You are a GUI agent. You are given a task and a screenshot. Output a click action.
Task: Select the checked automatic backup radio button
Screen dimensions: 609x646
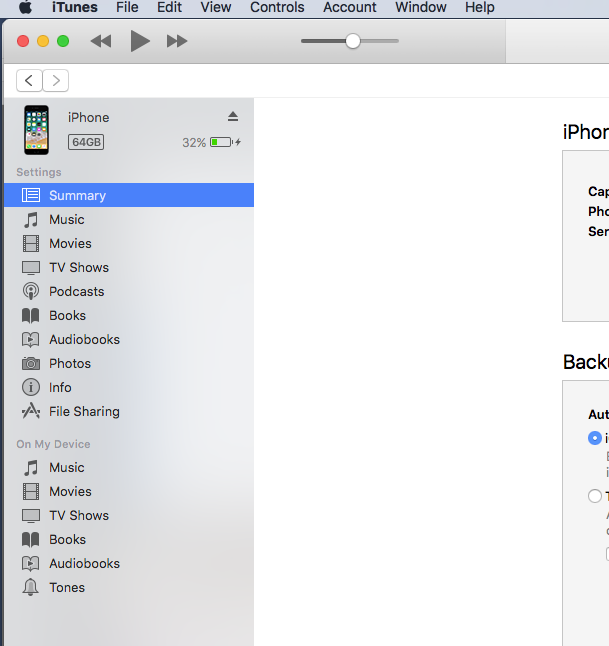[595, 438]
